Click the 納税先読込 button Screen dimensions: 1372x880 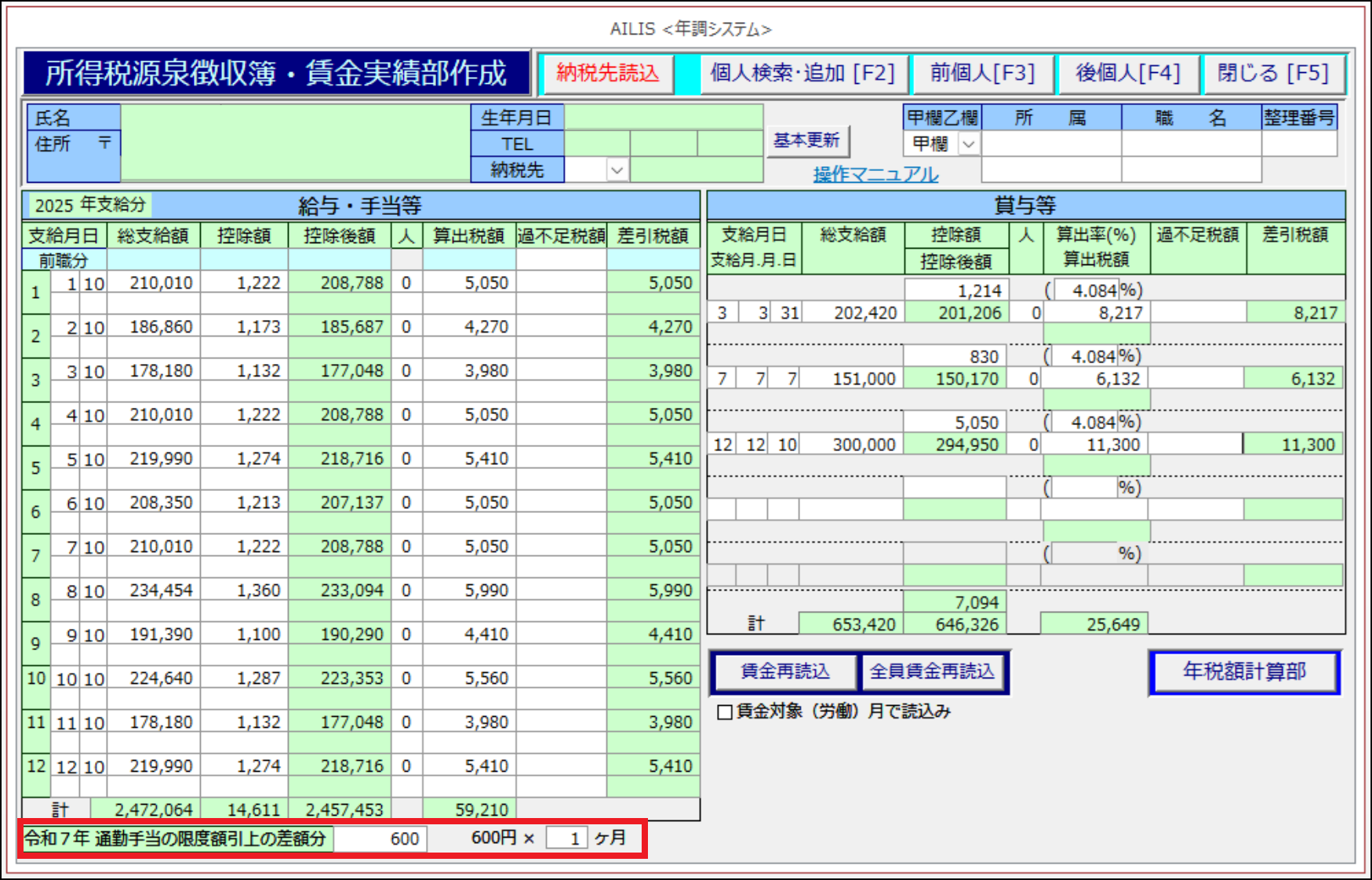pos(607,74)
